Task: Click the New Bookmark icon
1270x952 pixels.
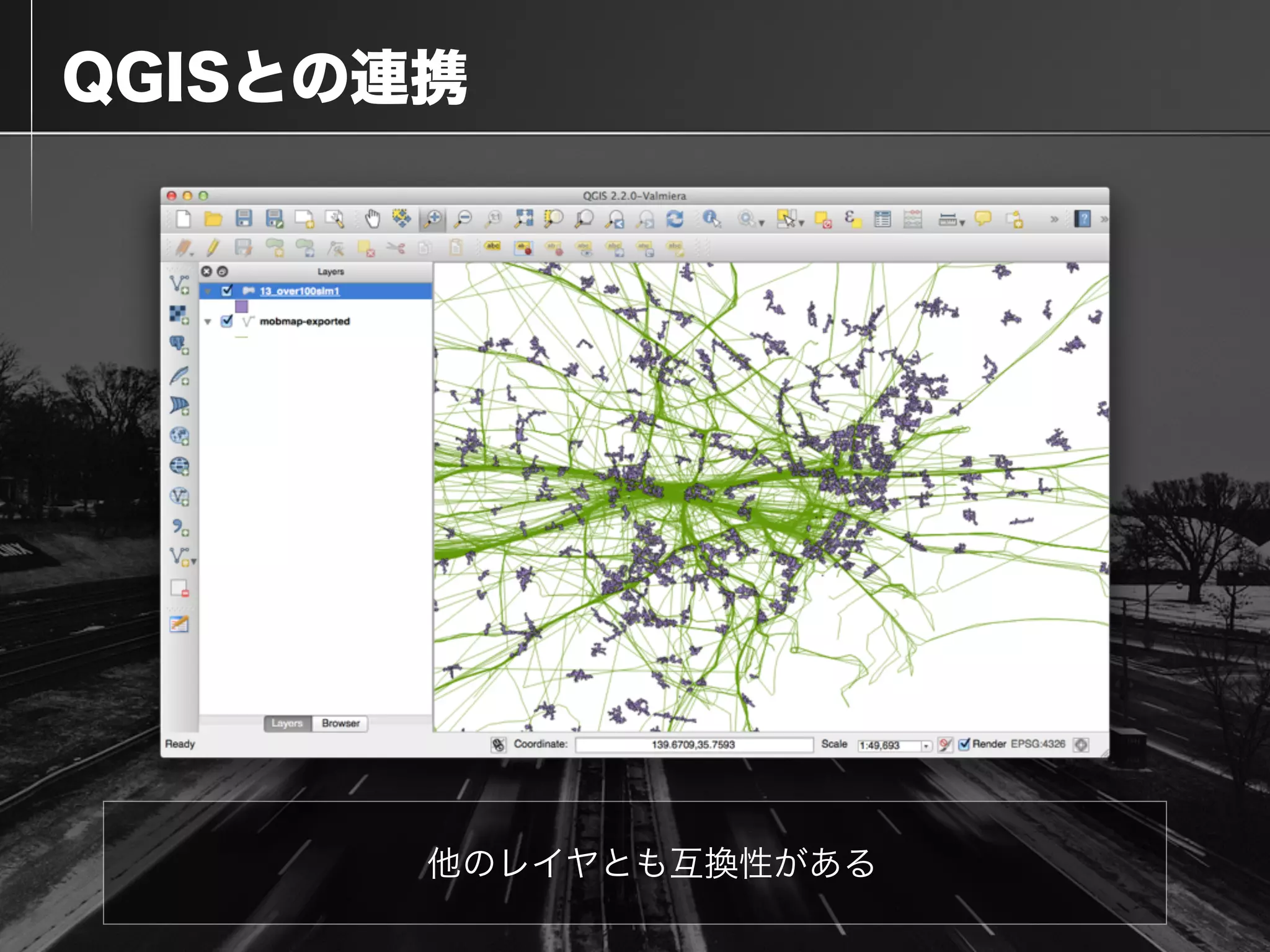Action: point(1015,219)
